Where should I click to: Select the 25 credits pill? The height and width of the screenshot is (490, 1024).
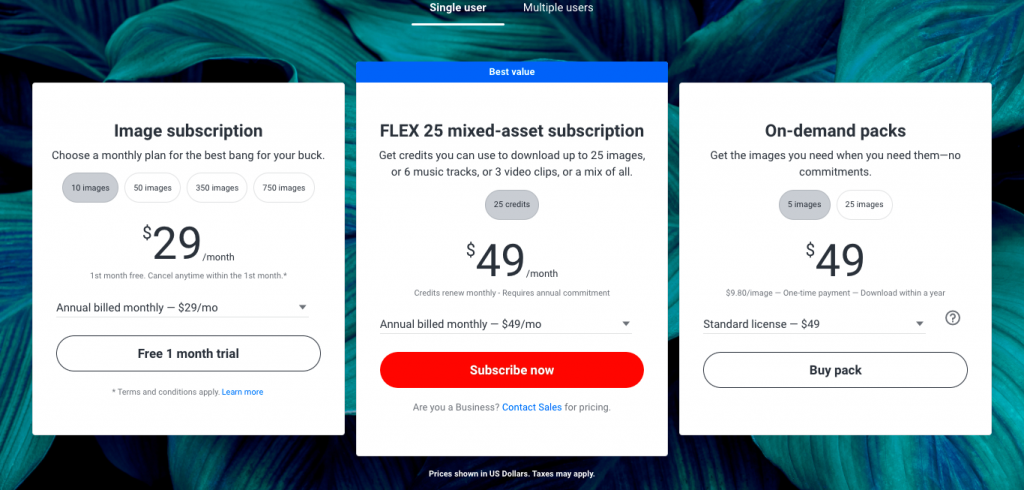(x=512, y=205)
